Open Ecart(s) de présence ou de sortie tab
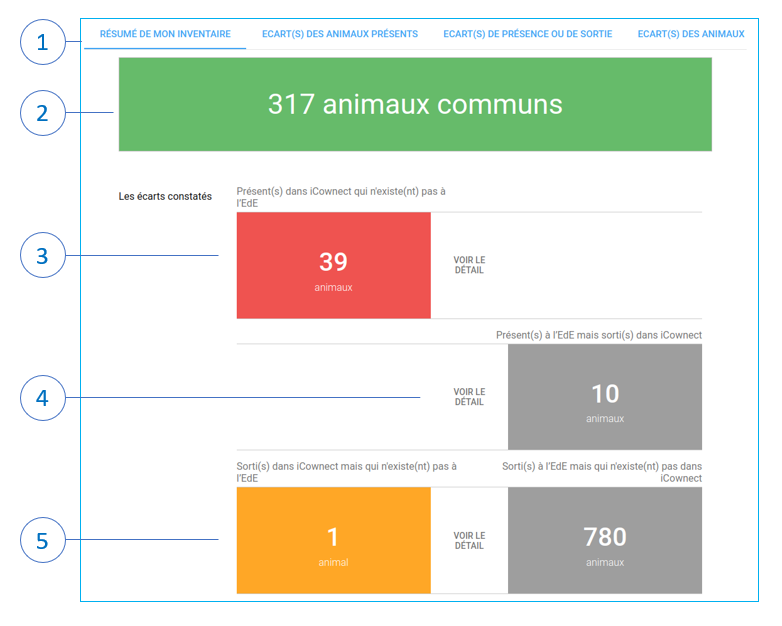Viewport: 782px width, 626px height. [528, 34]
